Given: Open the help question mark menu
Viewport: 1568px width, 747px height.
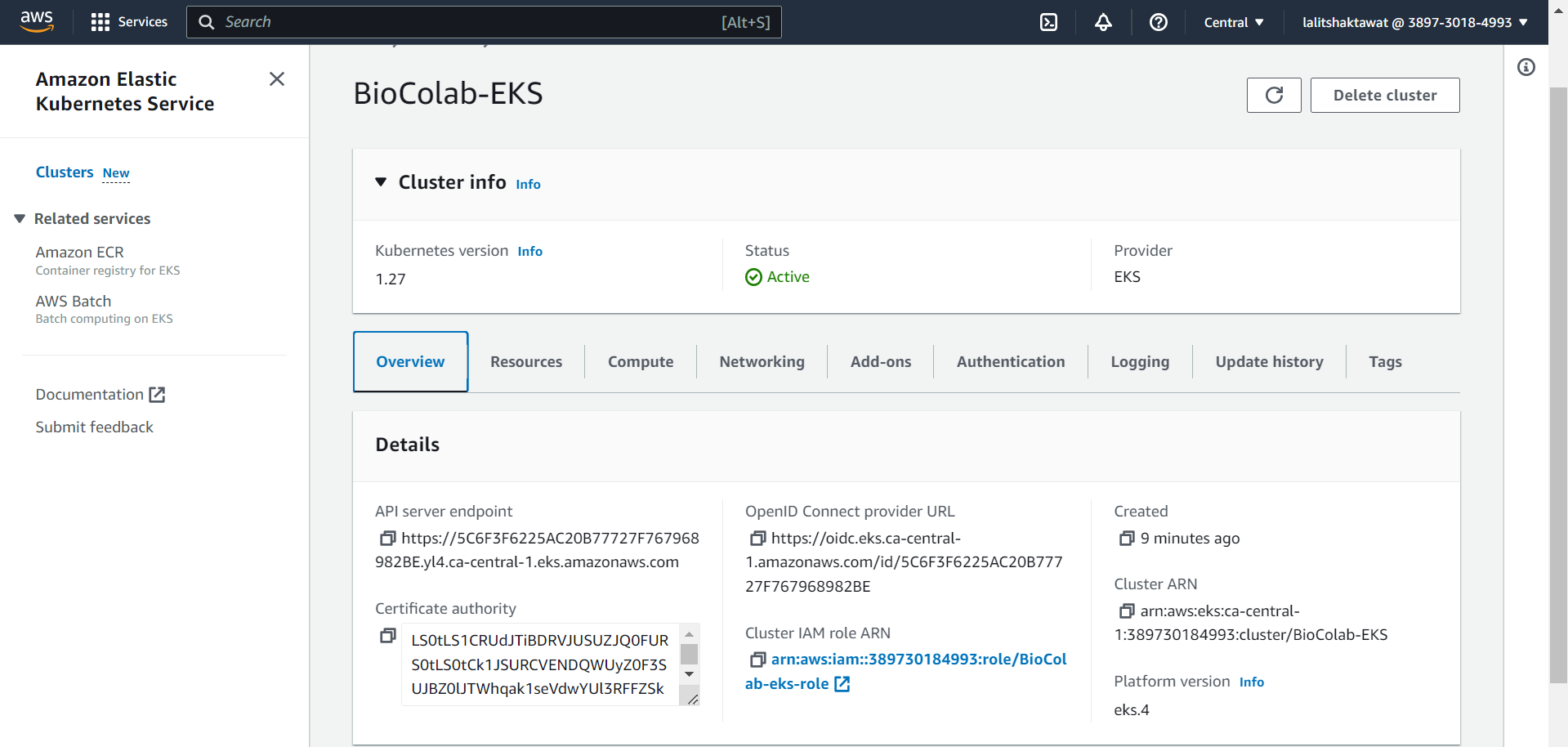Looking at the screenshot, I should click(1158, 22).
